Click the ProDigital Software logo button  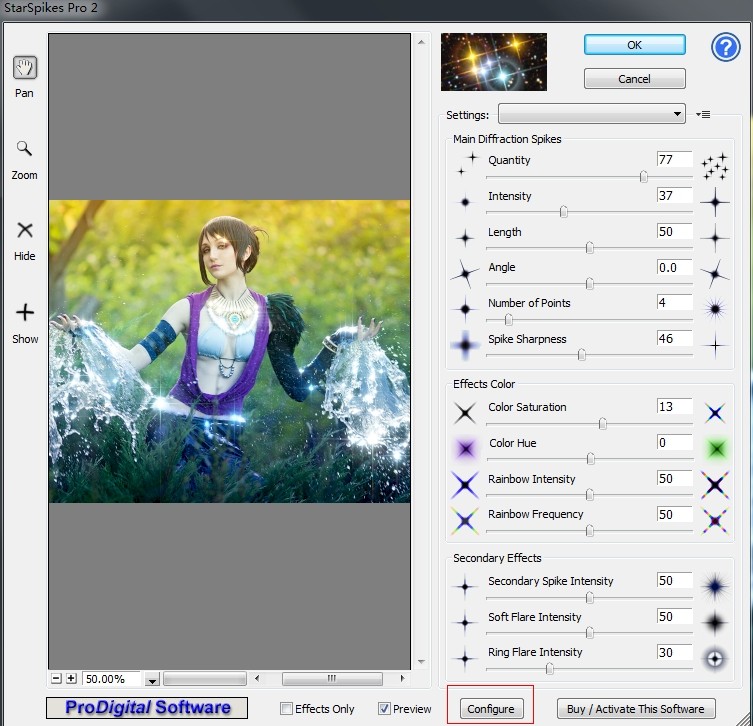pyautogui.click(x=147, y=708)
